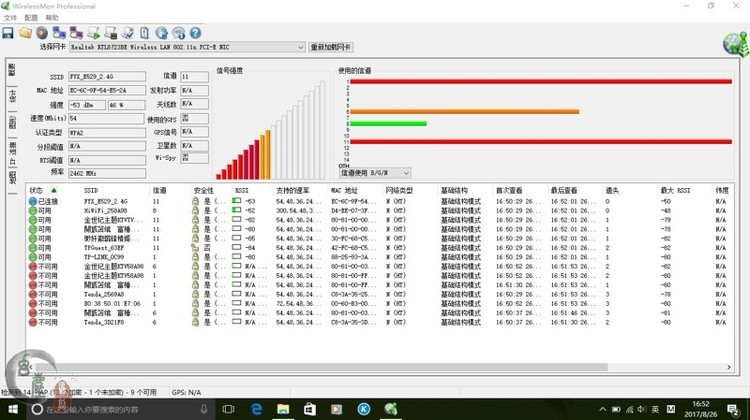750x420 pixels.
Task: Click the scroll-right arrow of network list
Action: (x=729, y=367)
